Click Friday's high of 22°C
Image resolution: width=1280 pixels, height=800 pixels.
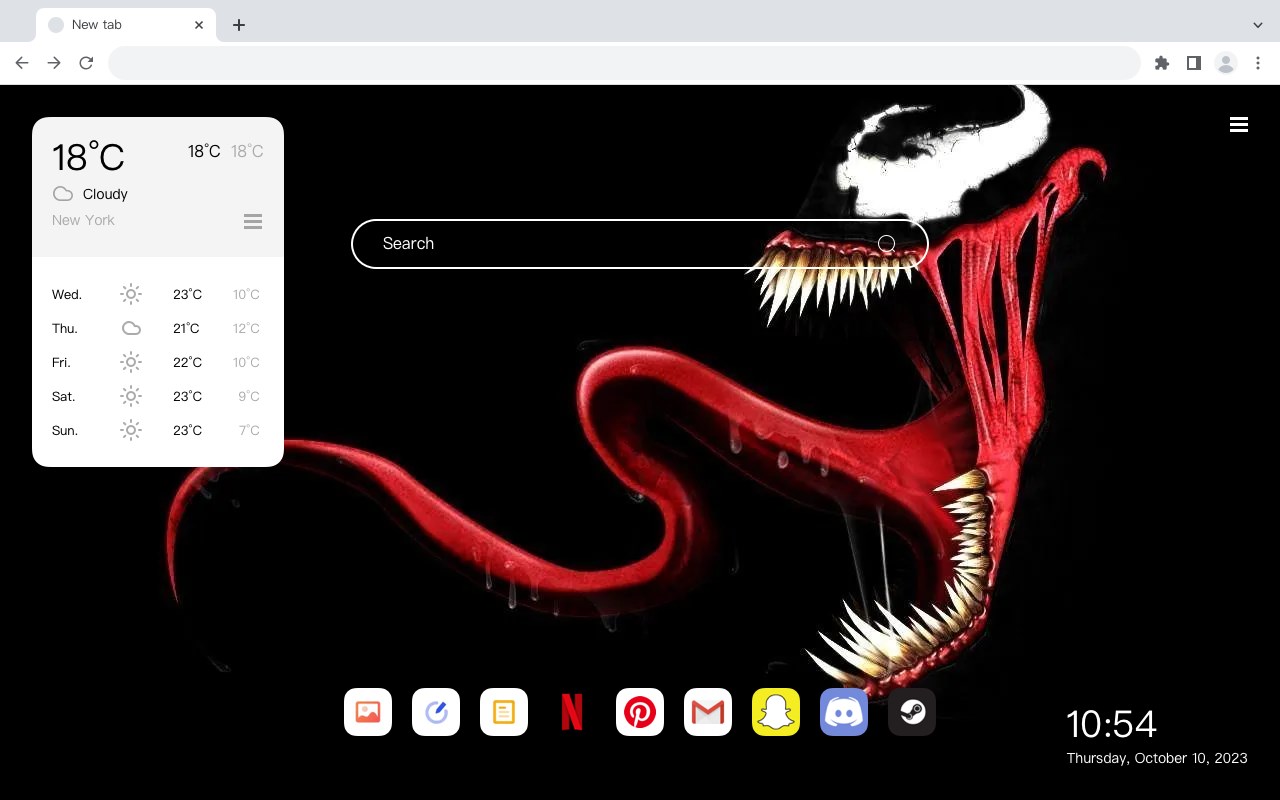click(x=188, y=362)
